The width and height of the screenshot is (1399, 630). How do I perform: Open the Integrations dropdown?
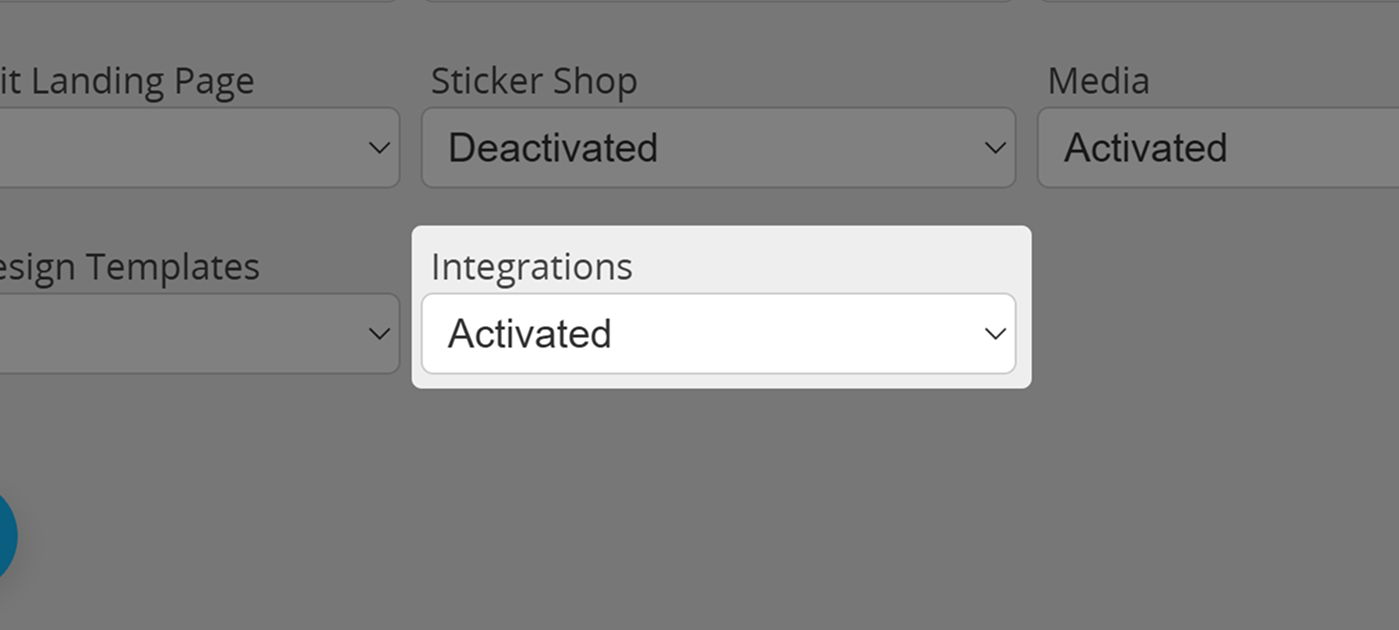tap(719, 334)
